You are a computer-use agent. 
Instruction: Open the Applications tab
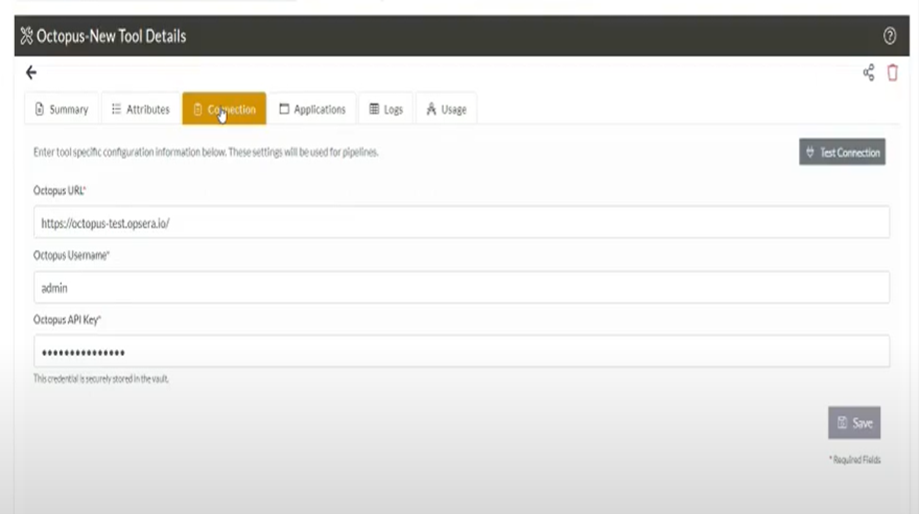(312, 109)
